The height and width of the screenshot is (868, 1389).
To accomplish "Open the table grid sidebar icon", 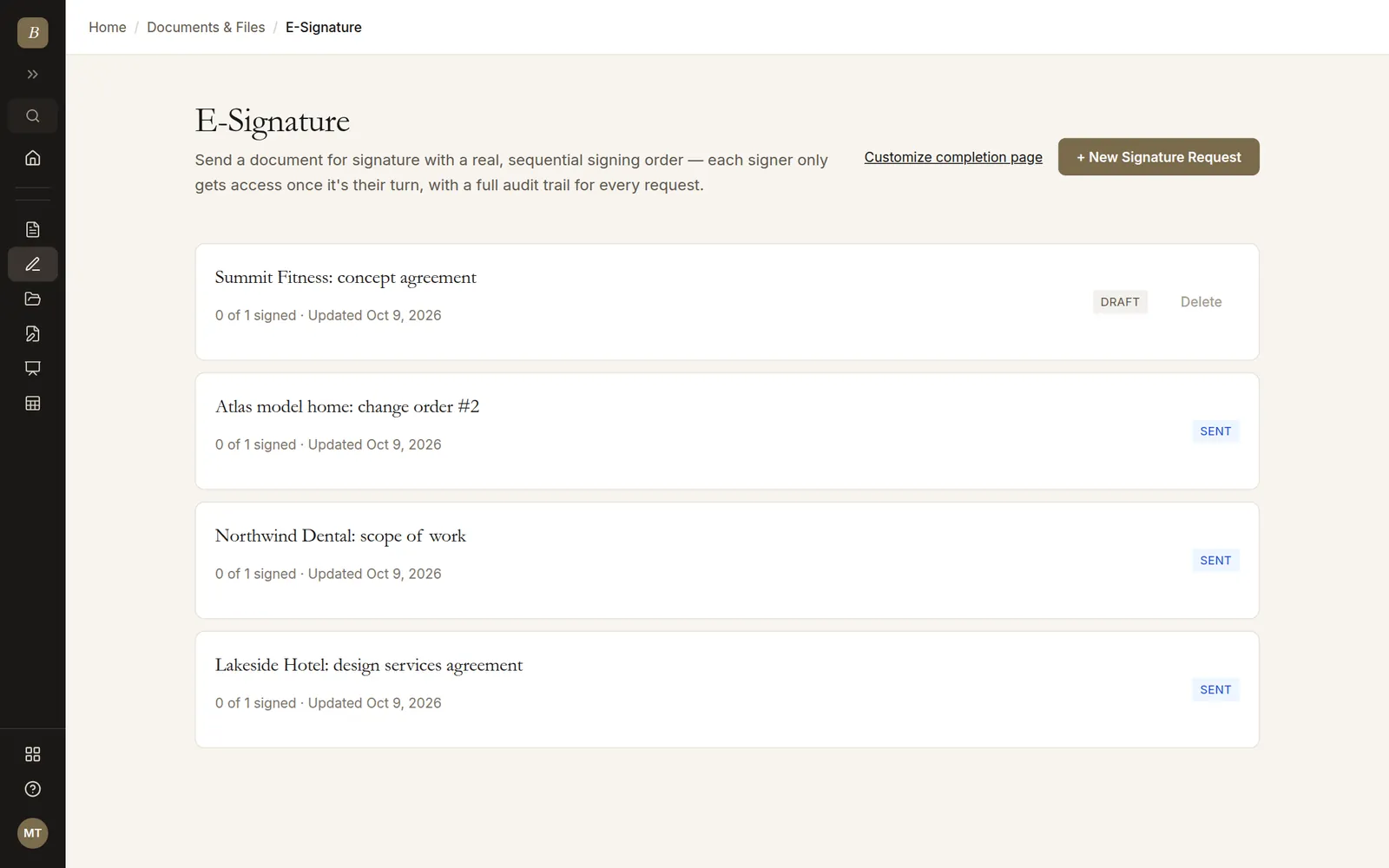I will tap(33, 403).
